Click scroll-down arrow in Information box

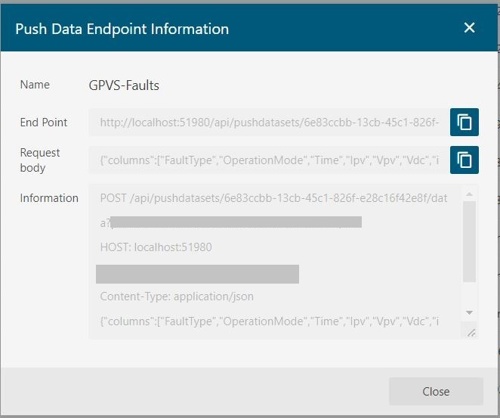pyautogui.click(x=469, y=312)
